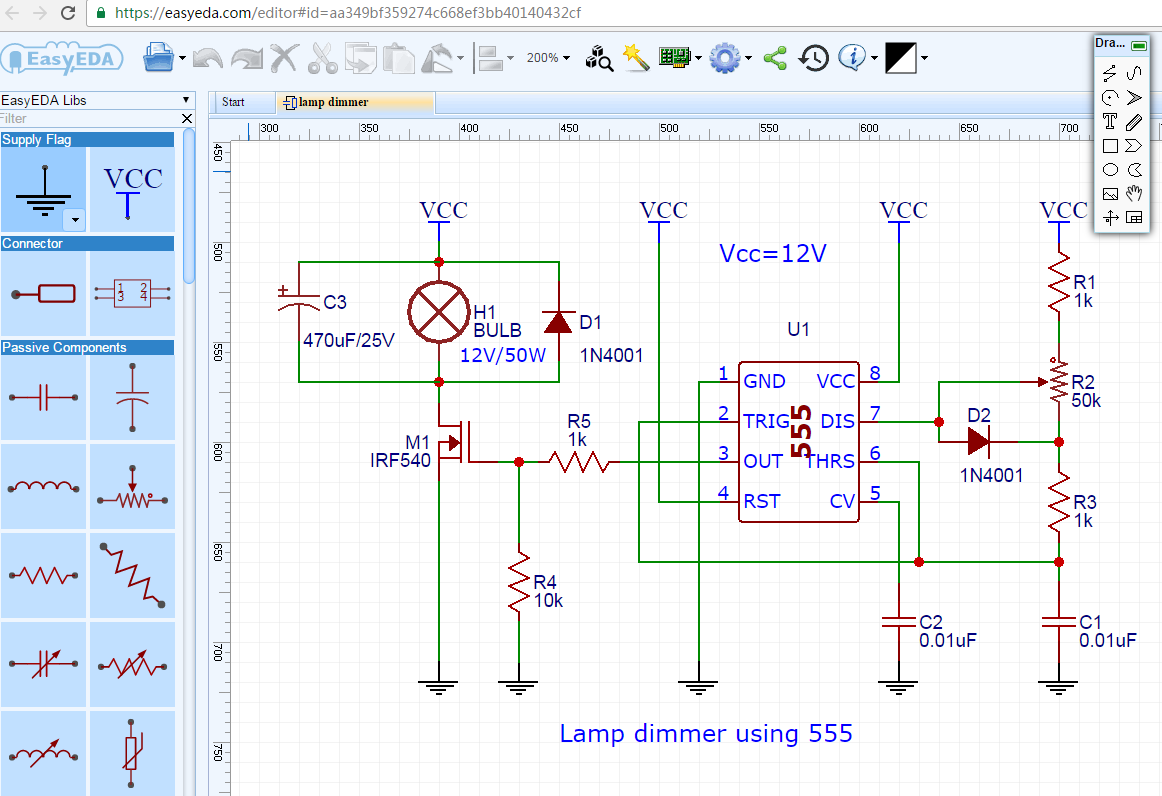Expand the PCB convert dropdown arrow
The width and height of the screenshot is (1162, 796).
click(x=698, y=58)
